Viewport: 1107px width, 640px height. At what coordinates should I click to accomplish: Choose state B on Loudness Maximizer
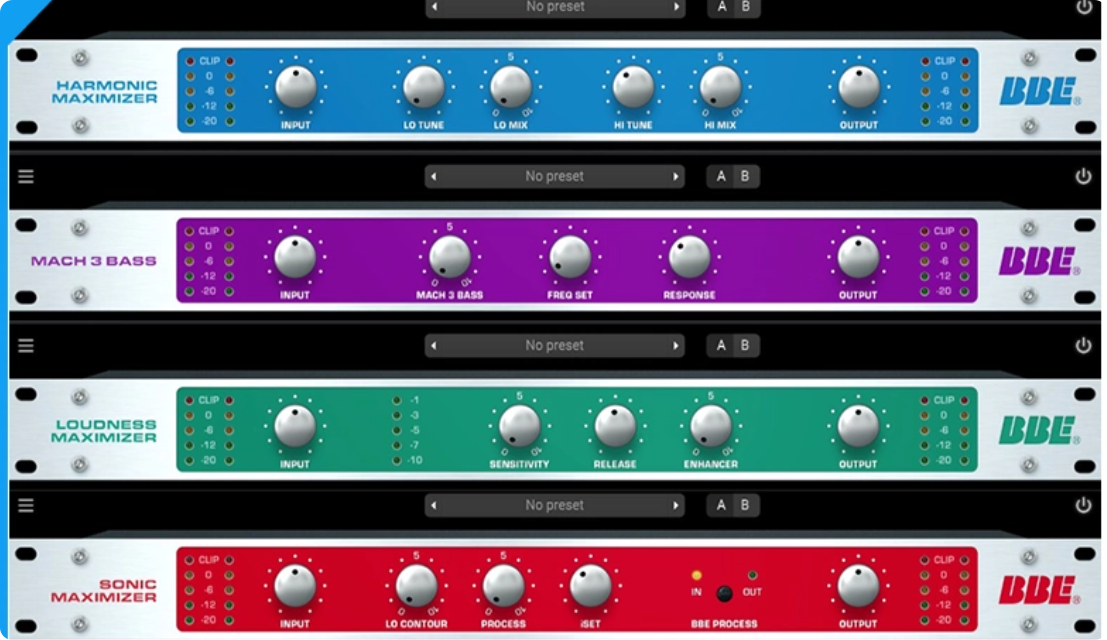click(x=746, y=346)
